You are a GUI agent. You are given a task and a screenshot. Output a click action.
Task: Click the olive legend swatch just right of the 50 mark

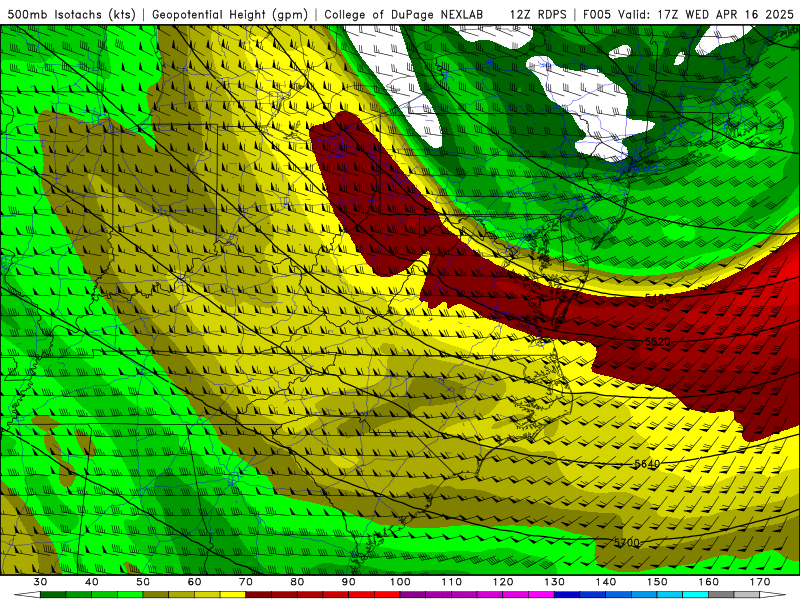click(156, 595)
